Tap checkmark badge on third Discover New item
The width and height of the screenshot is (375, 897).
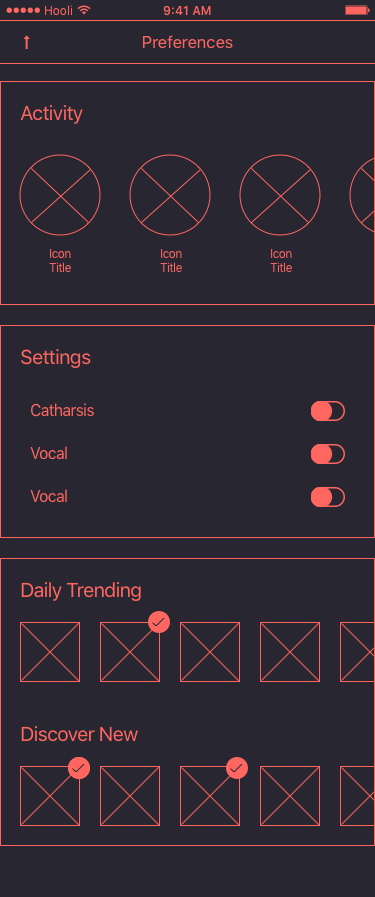click(237, 768)
